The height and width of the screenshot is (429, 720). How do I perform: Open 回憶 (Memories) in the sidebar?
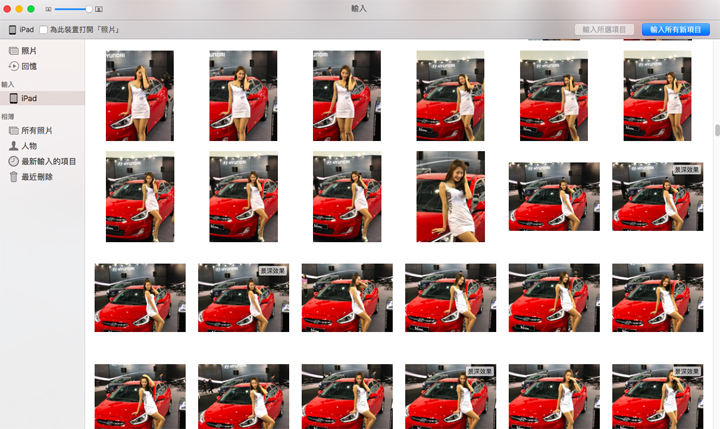[28, 66]
